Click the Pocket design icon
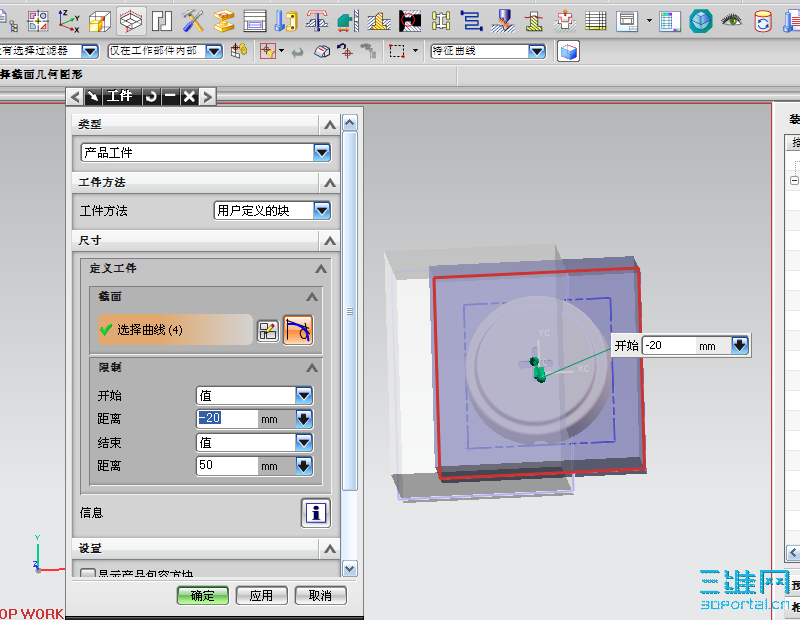 click(x=565, y=21)
